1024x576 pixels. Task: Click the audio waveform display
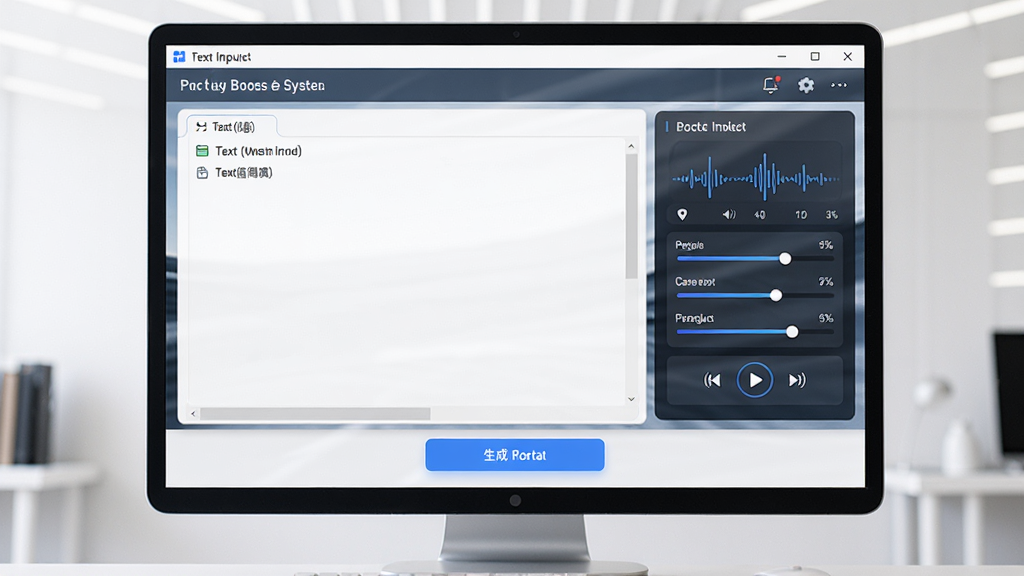(755, 177)
